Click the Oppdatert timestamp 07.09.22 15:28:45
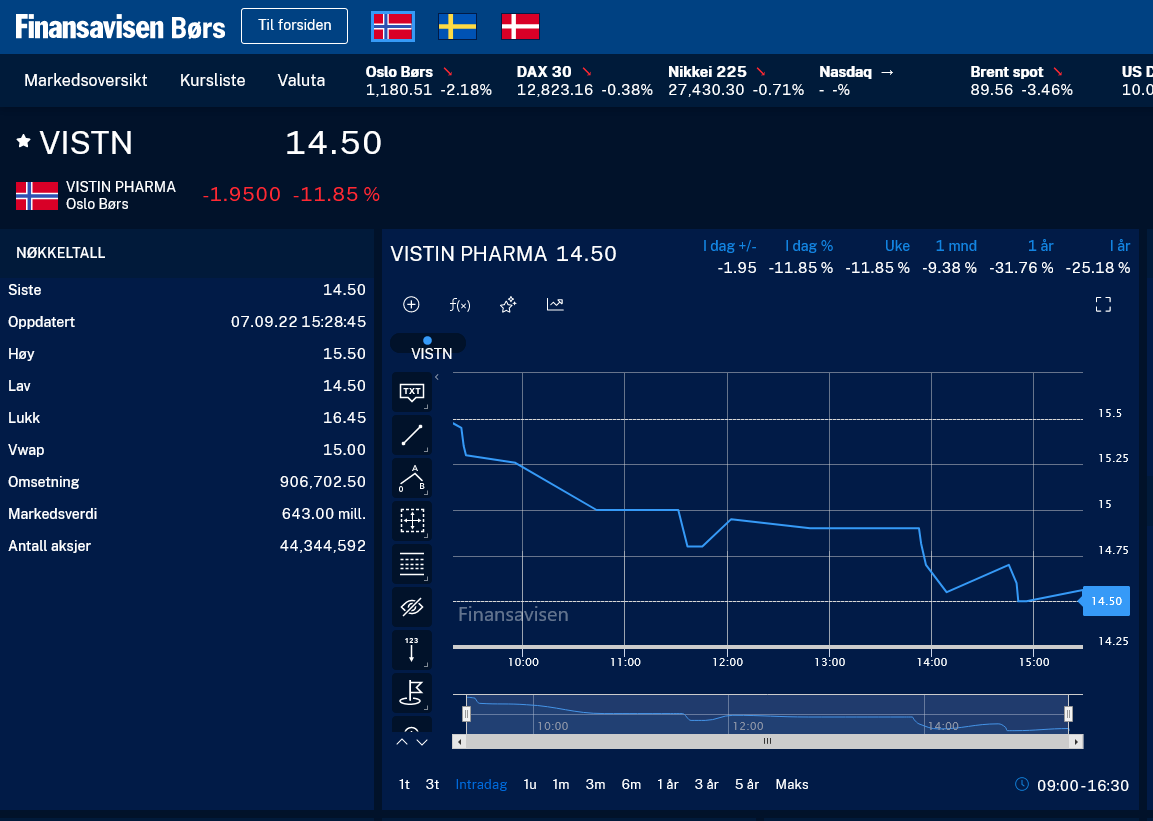Screen dimensions: 1153x821 (x=298, y=322)
